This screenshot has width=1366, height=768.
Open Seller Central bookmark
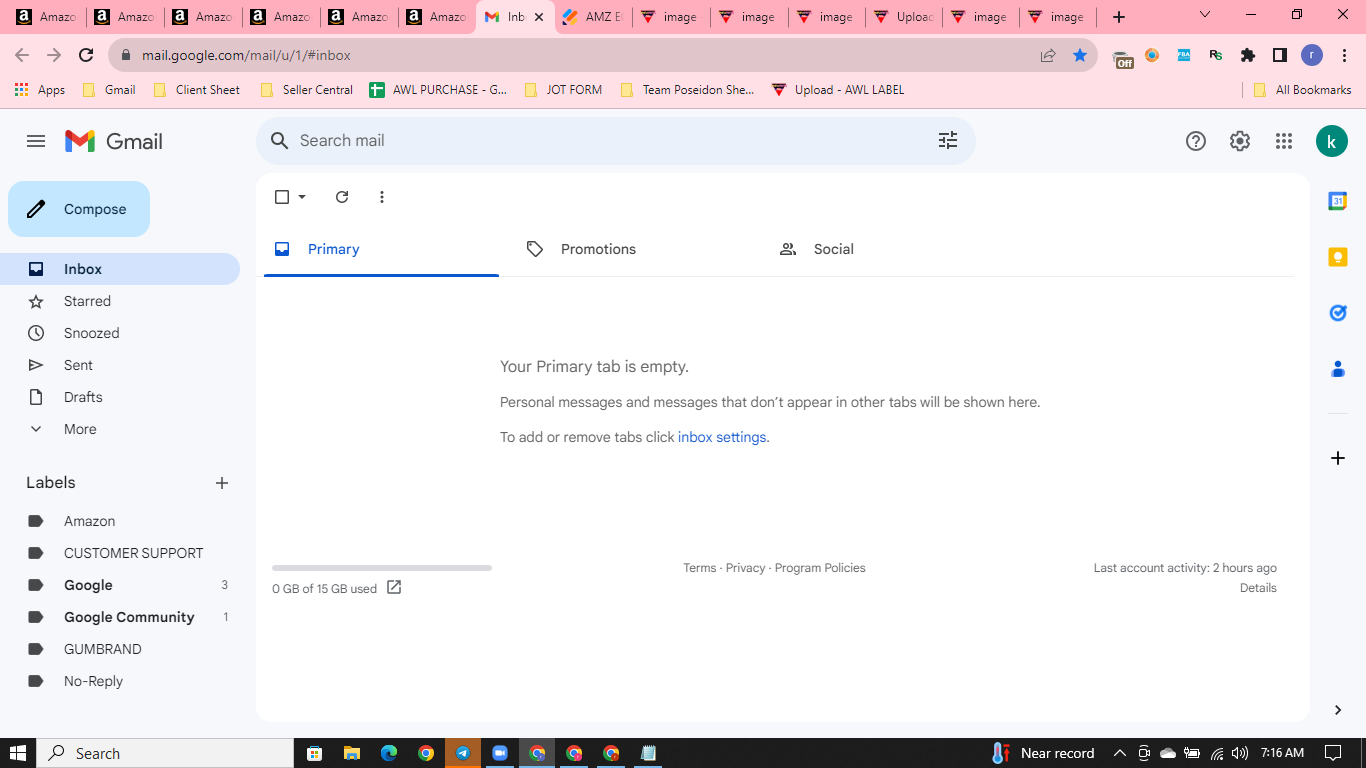click(306, 90)
